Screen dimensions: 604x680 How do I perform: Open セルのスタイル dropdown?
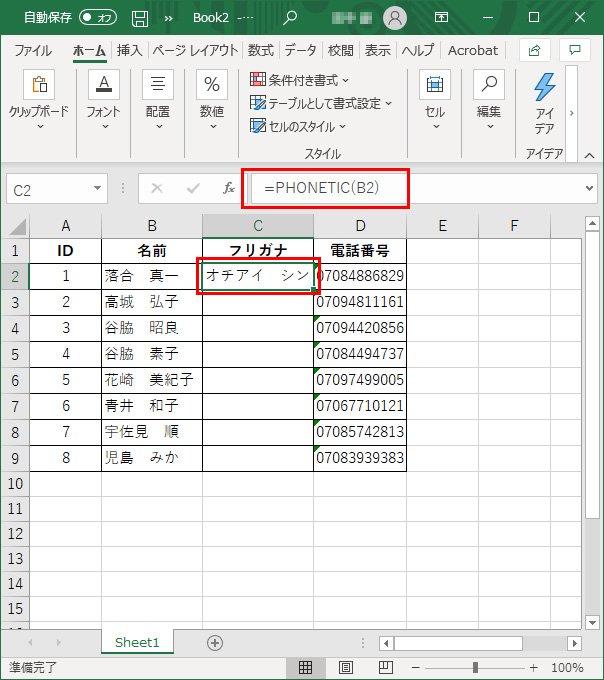point(298,126)
